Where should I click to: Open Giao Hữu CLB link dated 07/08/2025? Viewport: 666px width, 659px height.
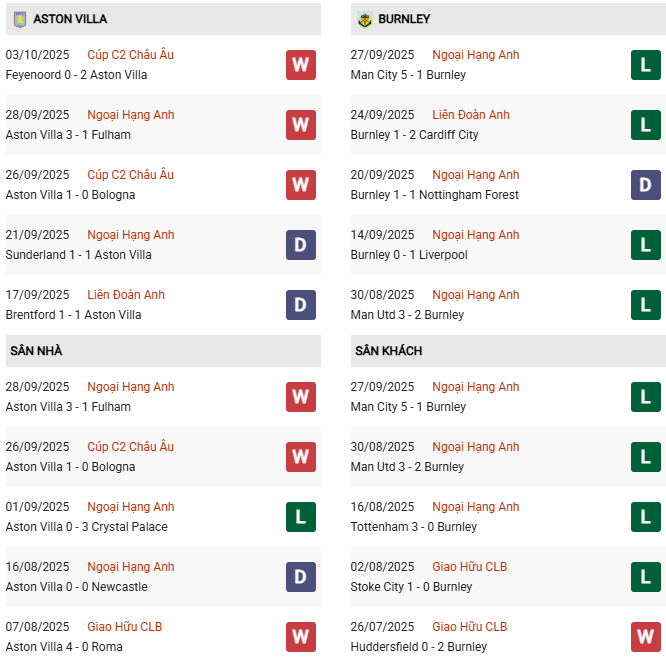(124, 627)
